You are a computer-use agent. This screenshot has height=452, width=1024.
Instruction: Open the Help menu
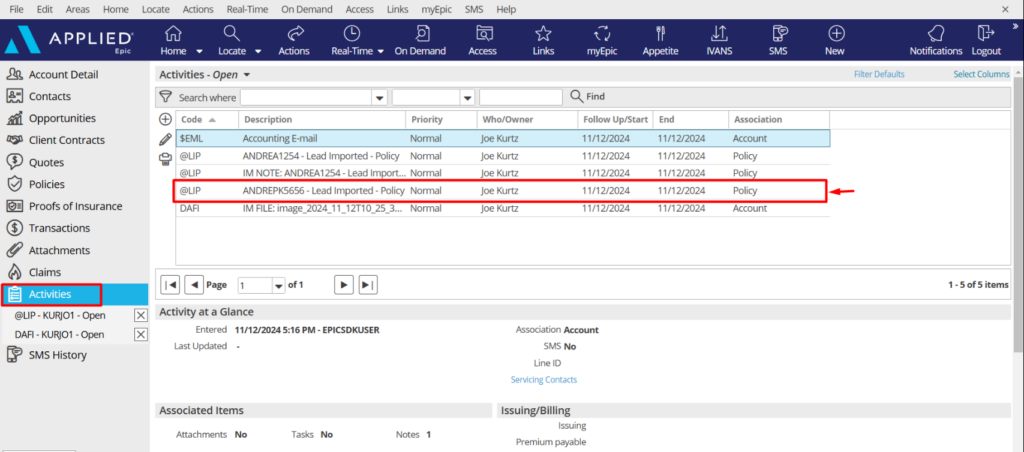(505, 9)
